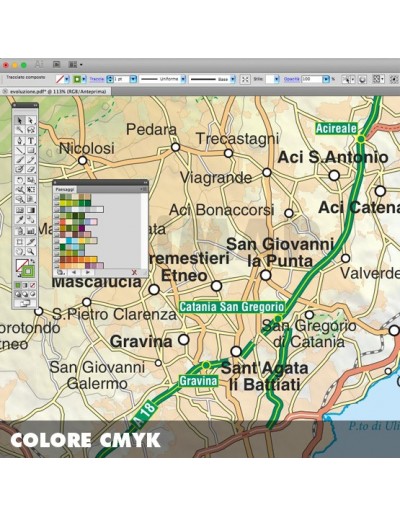Select the black arrow Selection tool
400x517 pixels.
click(x=20, y=120)
